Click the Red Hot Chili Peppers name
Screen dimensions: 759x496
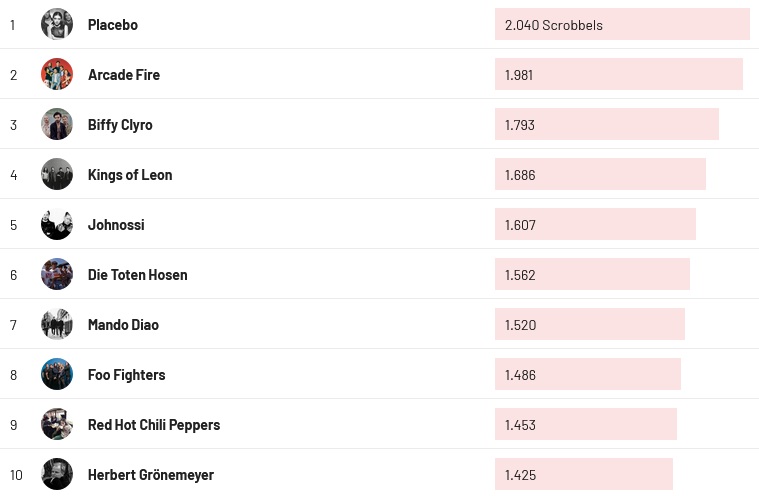(154, 425)
